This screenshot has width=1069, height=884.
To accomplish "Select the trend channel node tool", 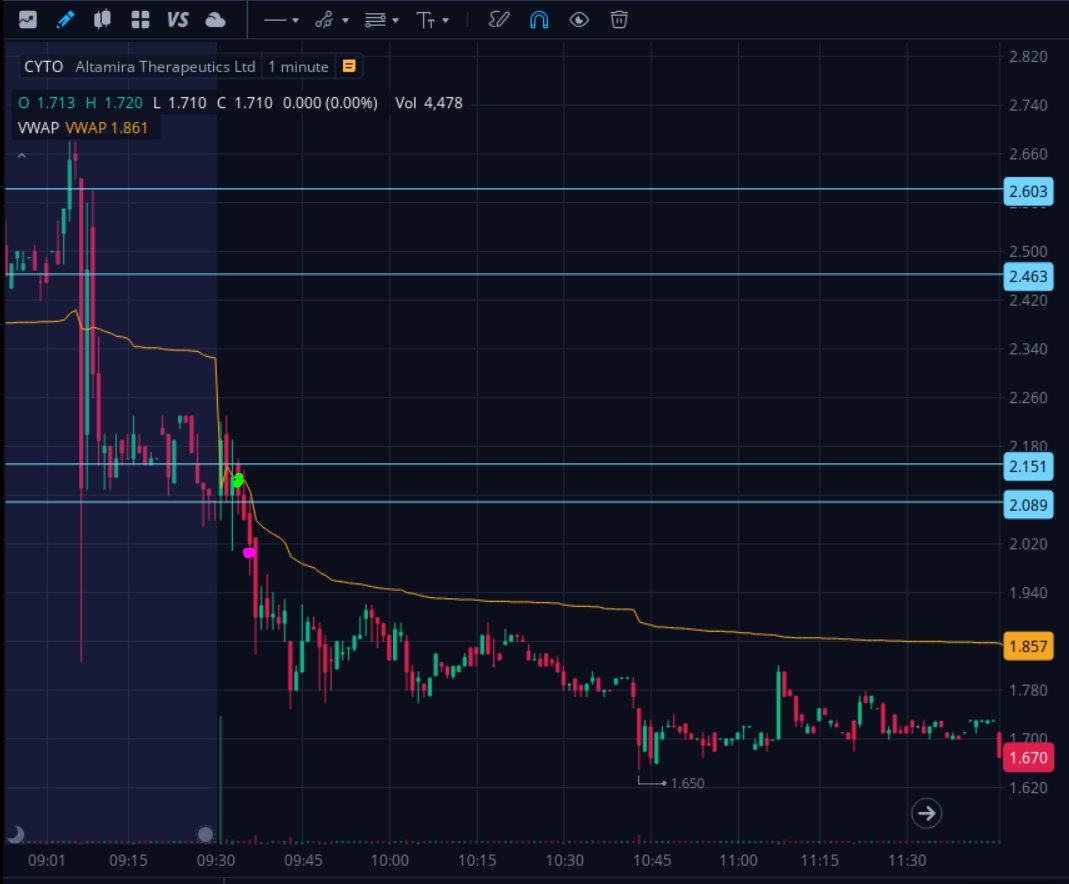I will click(324, 20).
